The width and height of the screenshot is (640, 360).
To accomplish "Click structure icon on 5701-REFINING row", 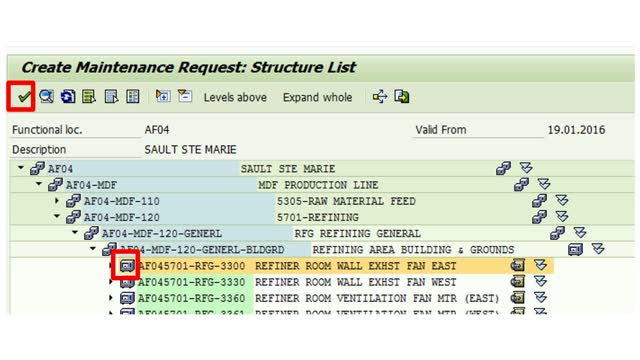I will pyautogui.click(x=539, y=217).
